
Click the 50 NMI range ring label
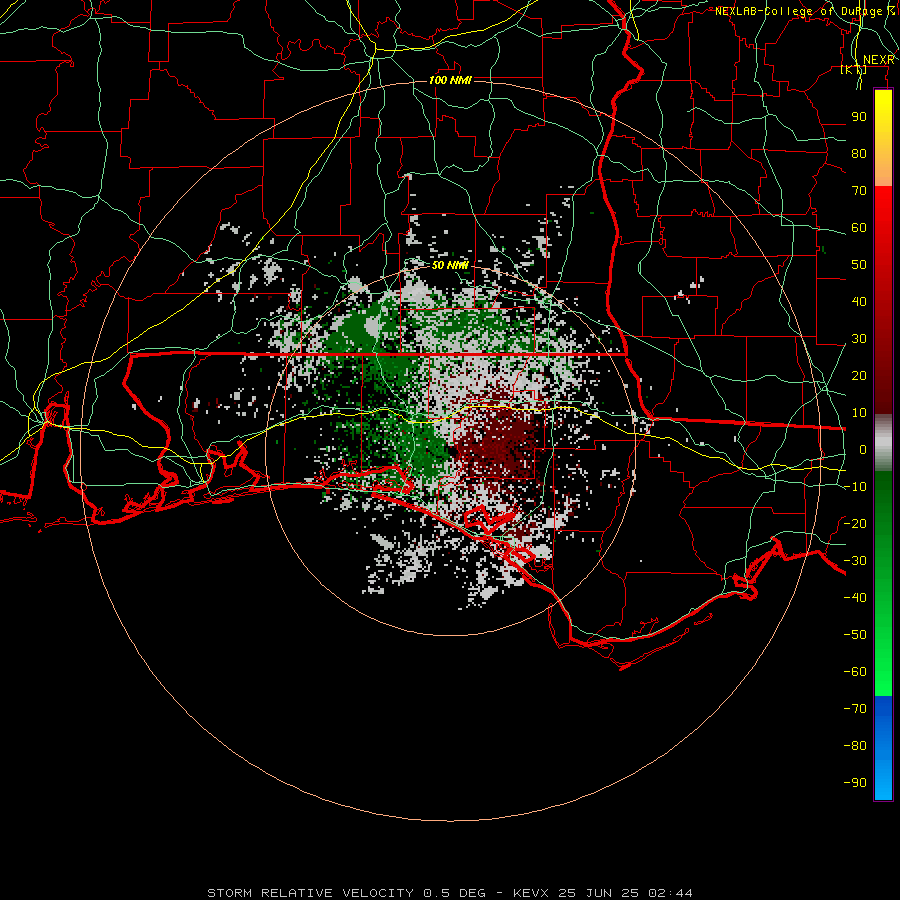pyautogui.click(x=450, y=265)
